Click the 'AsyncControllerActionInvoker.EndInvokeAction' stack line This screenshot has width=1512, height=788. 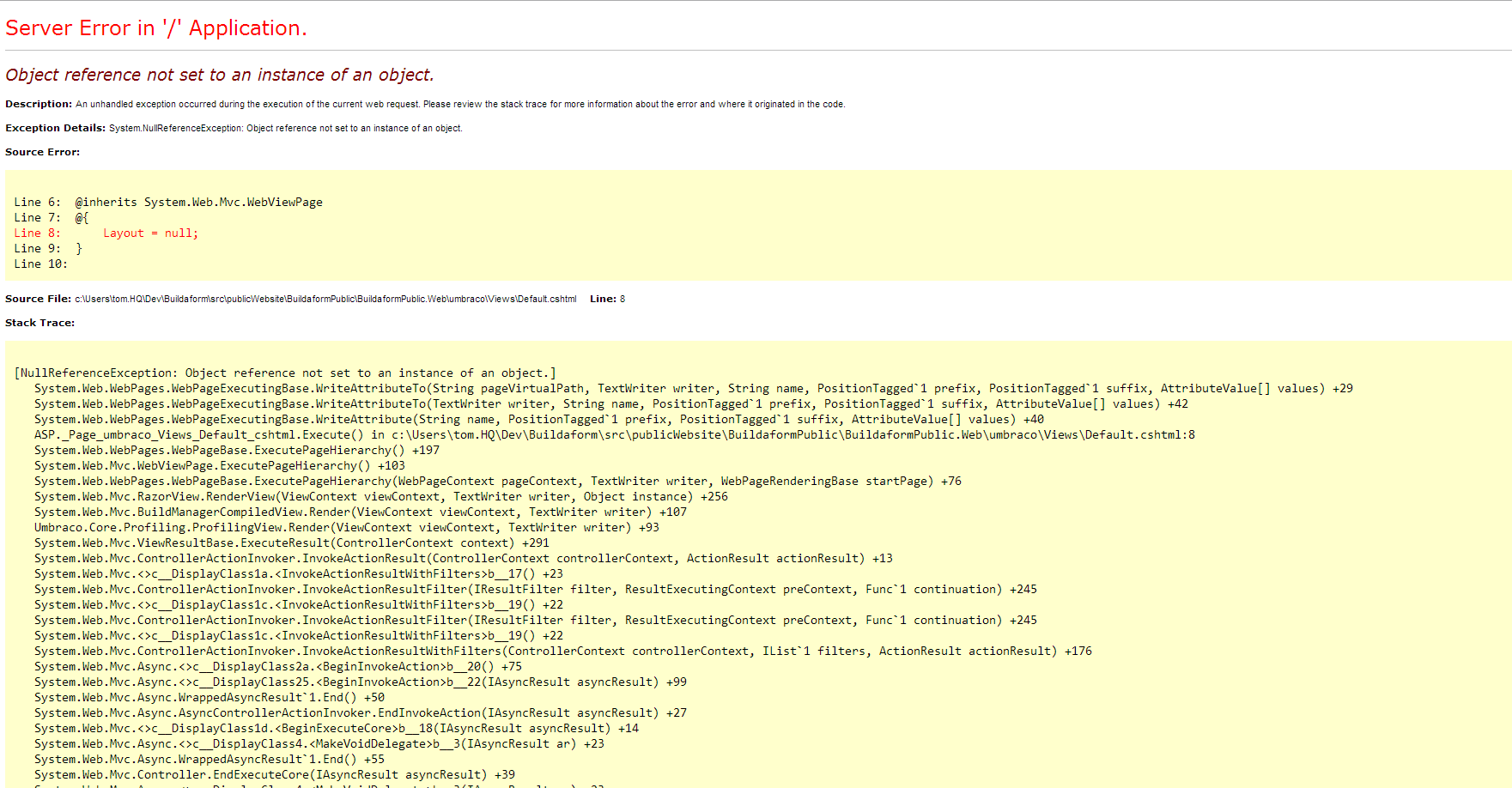pyautogui.click(x=360, y=713)
